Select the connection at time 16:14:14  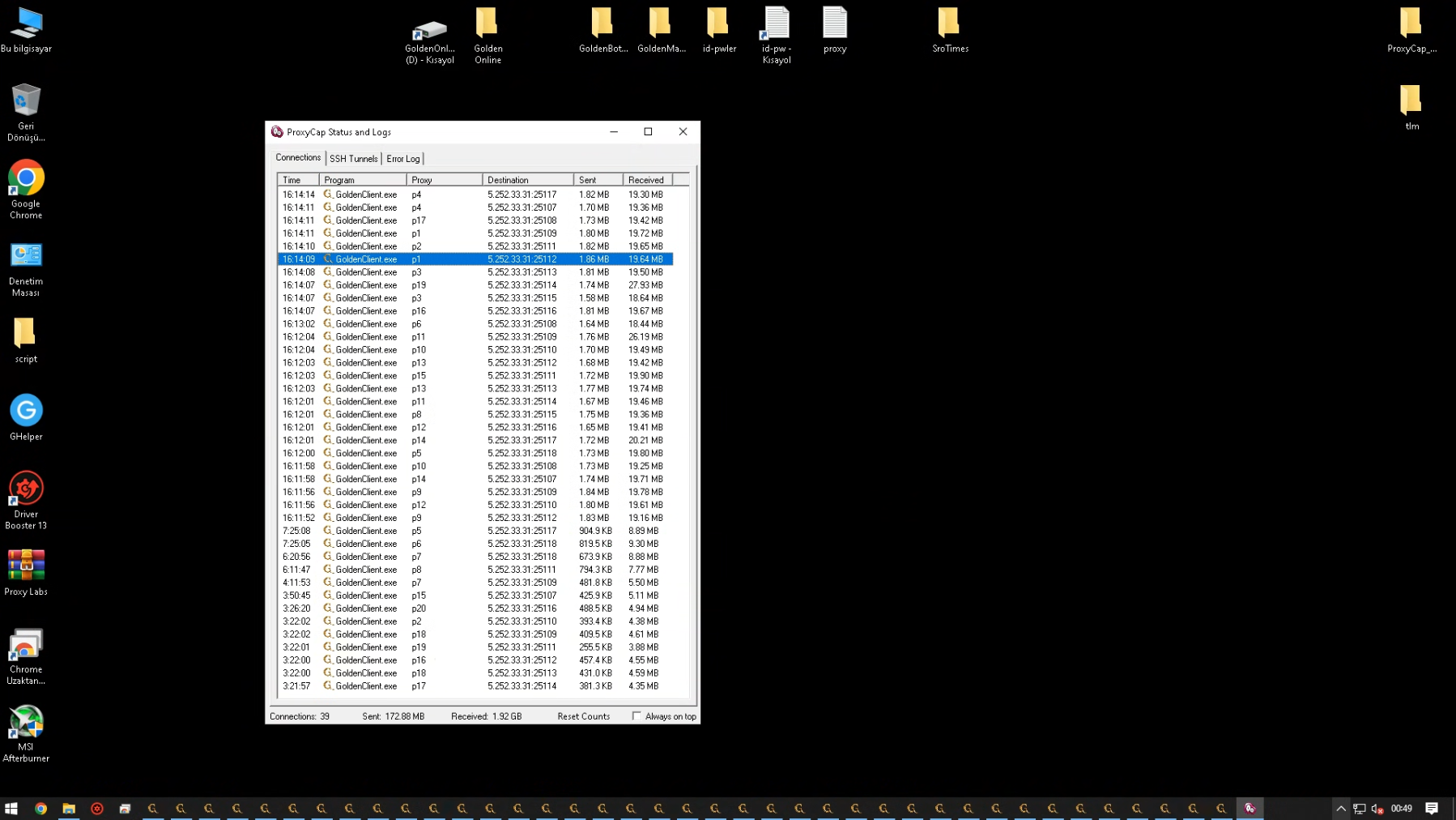point(475,194)
